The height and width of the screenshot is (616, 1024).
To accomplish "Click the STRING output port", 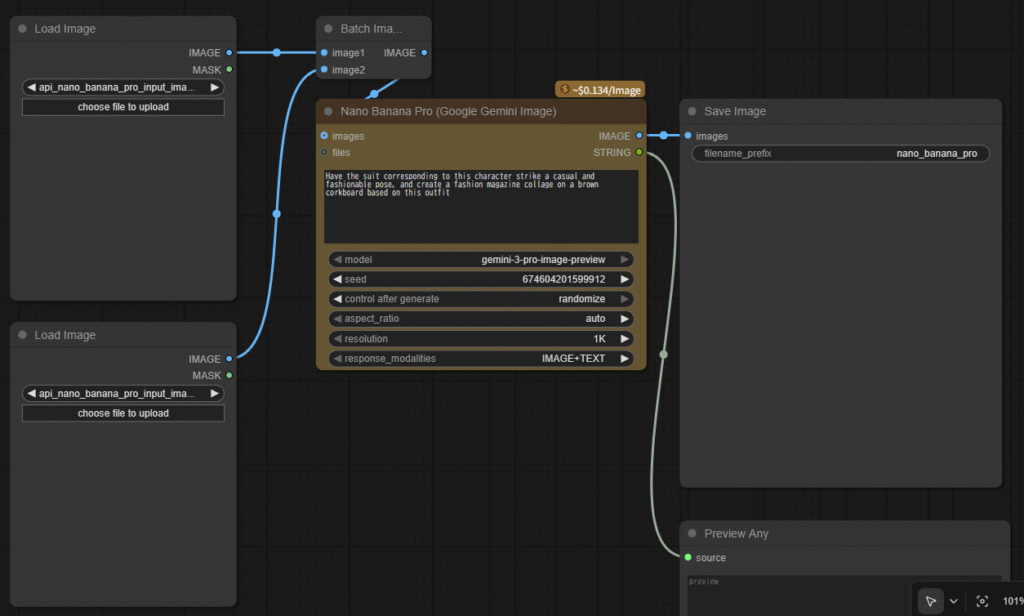I will pos(639,152).
